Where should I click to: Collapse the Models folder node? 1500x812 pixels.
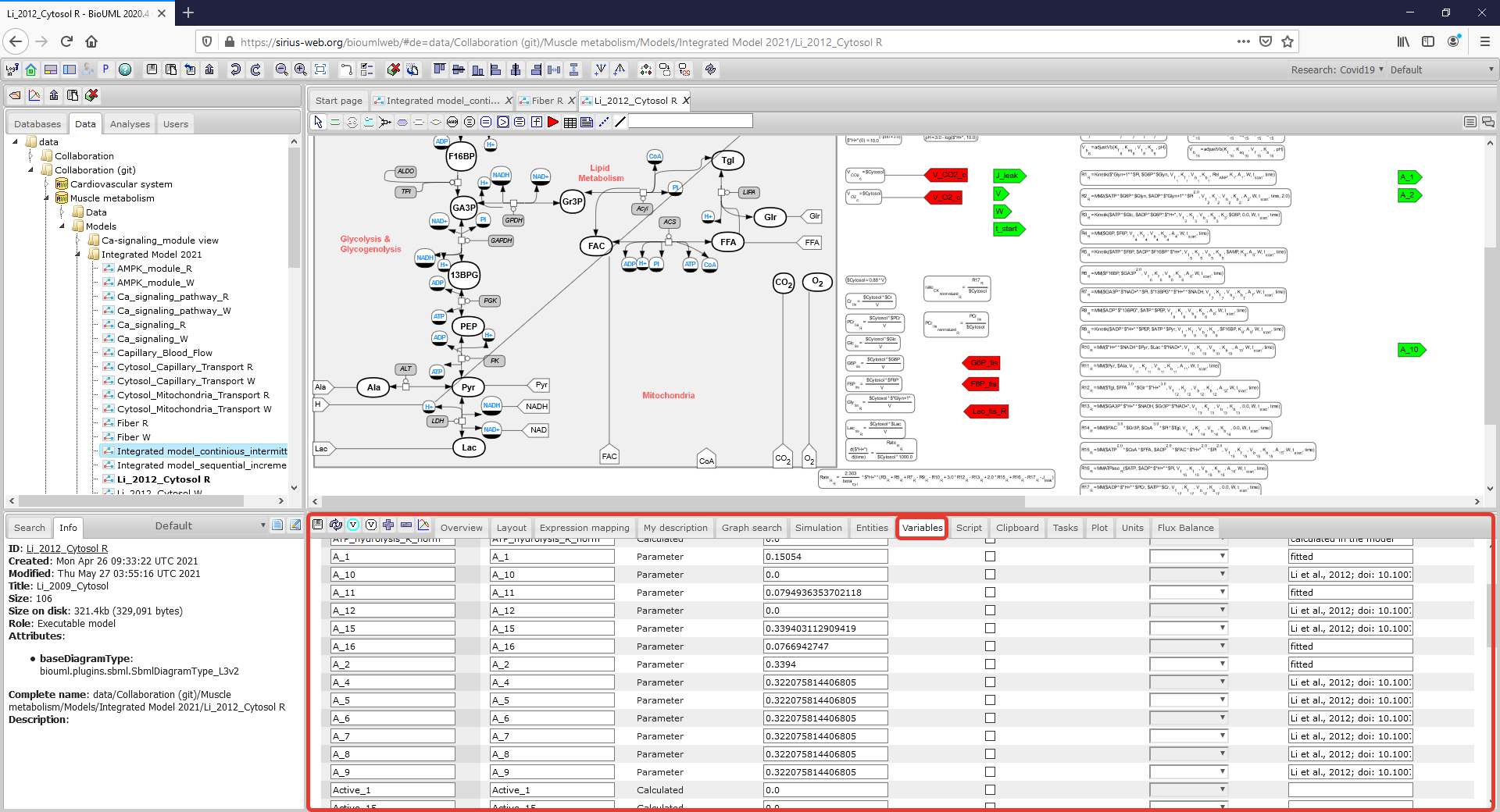point(62,226)
